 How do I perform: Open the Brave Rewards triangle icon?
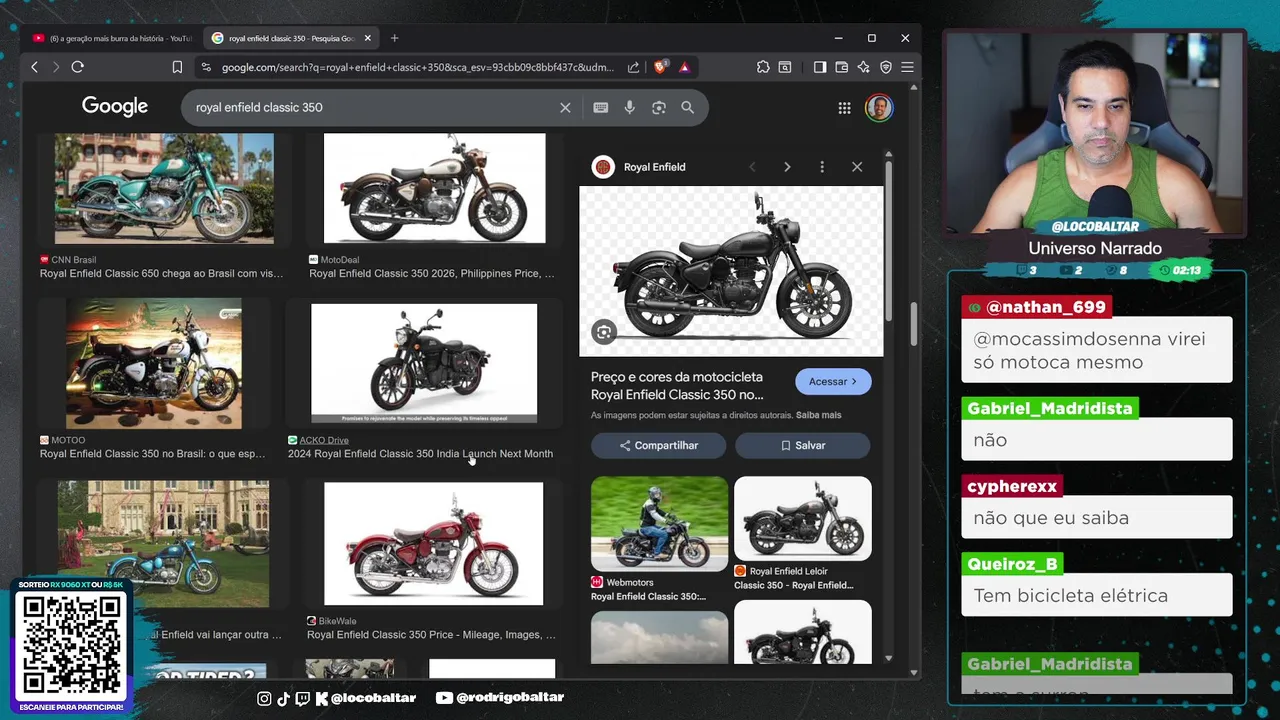684,67
